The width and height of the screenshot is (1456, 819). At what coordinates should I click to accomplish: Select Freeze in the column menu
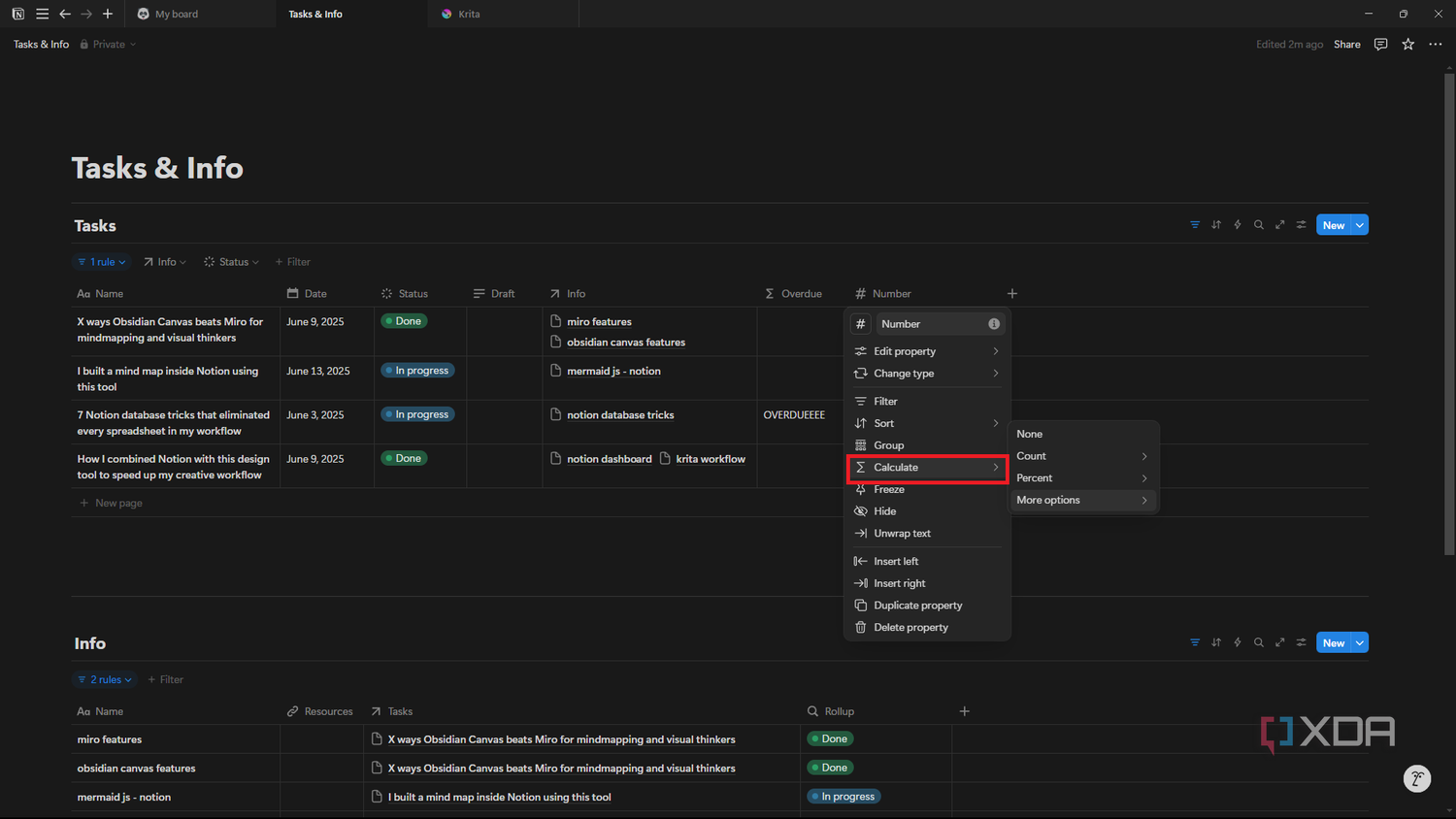point(927,489)
